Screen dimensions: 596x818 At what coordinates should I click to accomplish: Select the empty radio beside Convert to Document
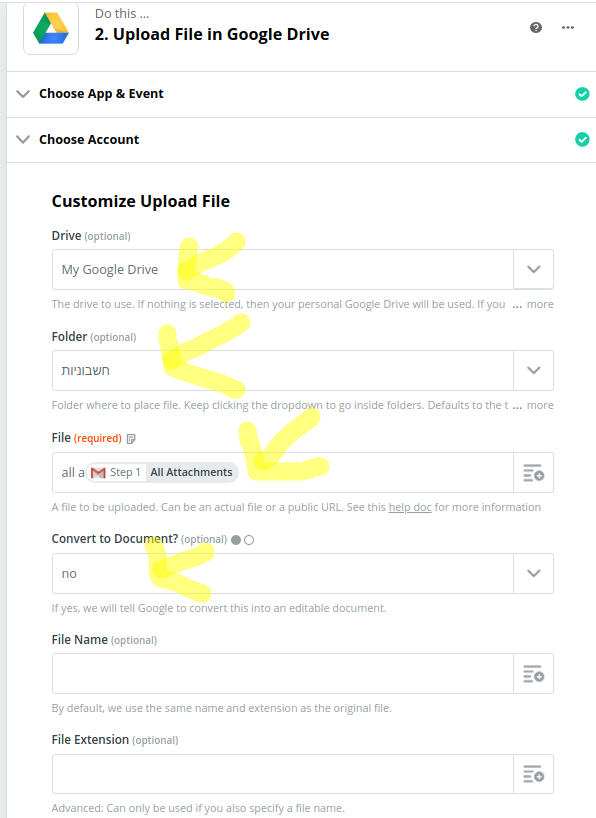click(249, 540)
